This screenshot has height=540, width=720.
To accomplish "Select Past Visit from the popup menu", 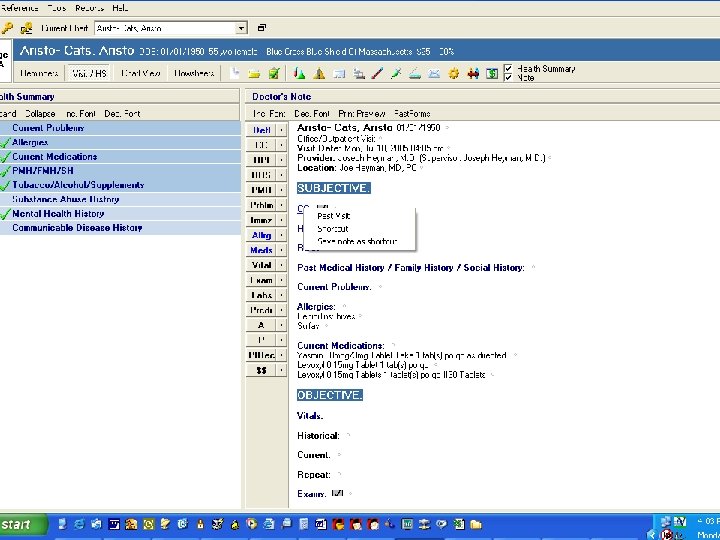I will 334,216.
